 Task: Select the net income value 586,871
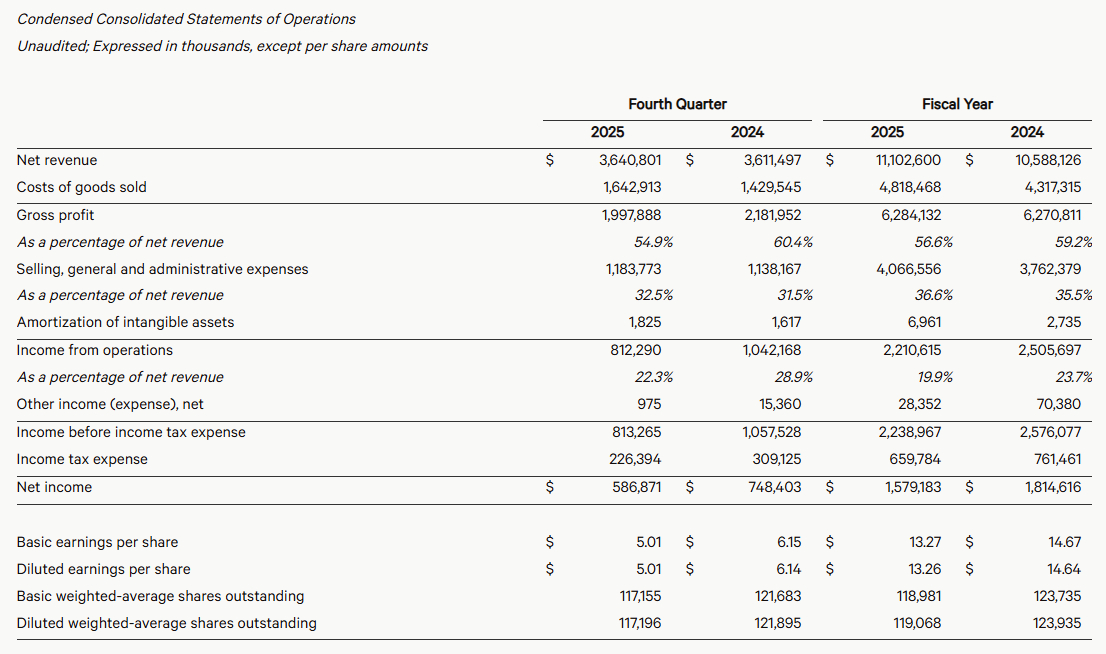[637, 487]
